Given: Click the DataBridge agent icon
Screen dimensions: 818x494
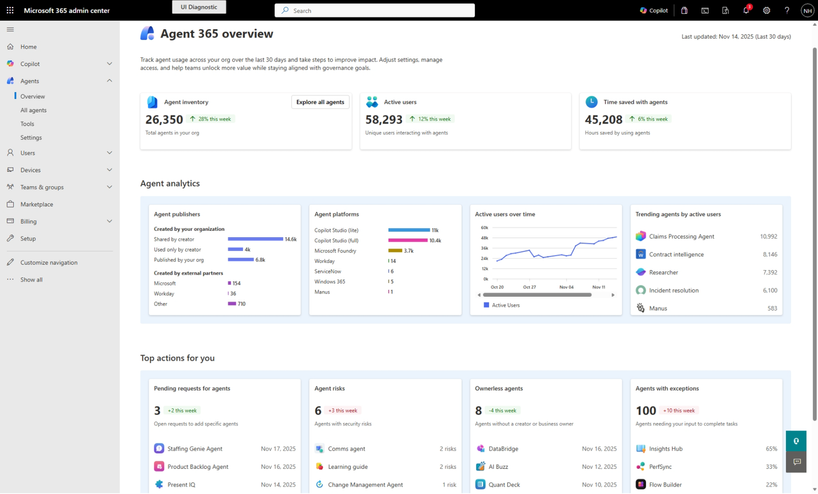Looking at the screenshot, I should (480, 449).
